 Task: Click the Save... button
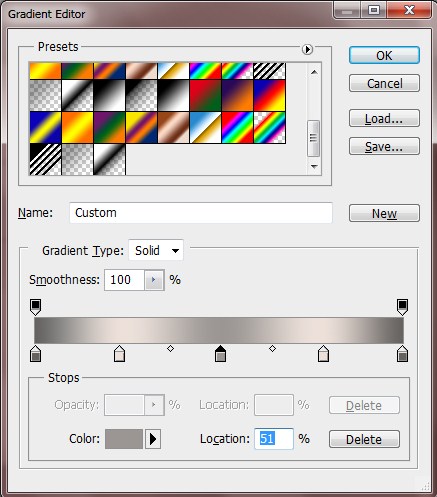coord(384,146)
